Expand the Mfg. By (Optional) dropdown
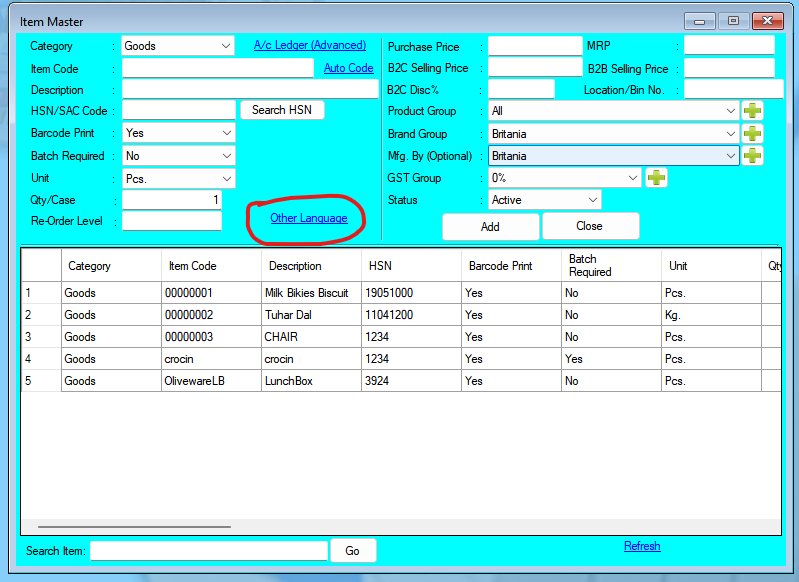The width and height of the screenshot is (799, 582). [614, 155]
